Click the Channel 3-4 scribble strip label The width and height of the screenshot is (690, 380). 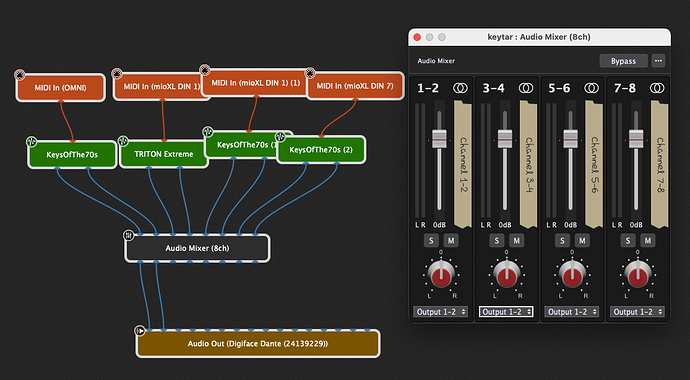[x=528, y=164]
